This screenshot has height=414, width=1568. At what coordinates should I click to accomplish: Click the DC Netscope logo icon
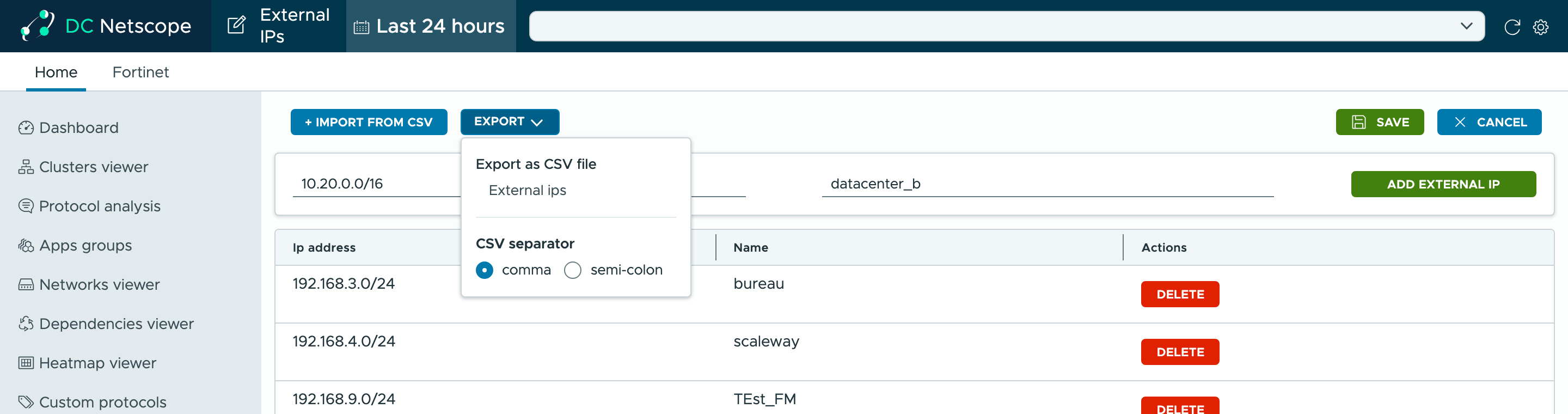pyautogui.click(x=37, y=26)
